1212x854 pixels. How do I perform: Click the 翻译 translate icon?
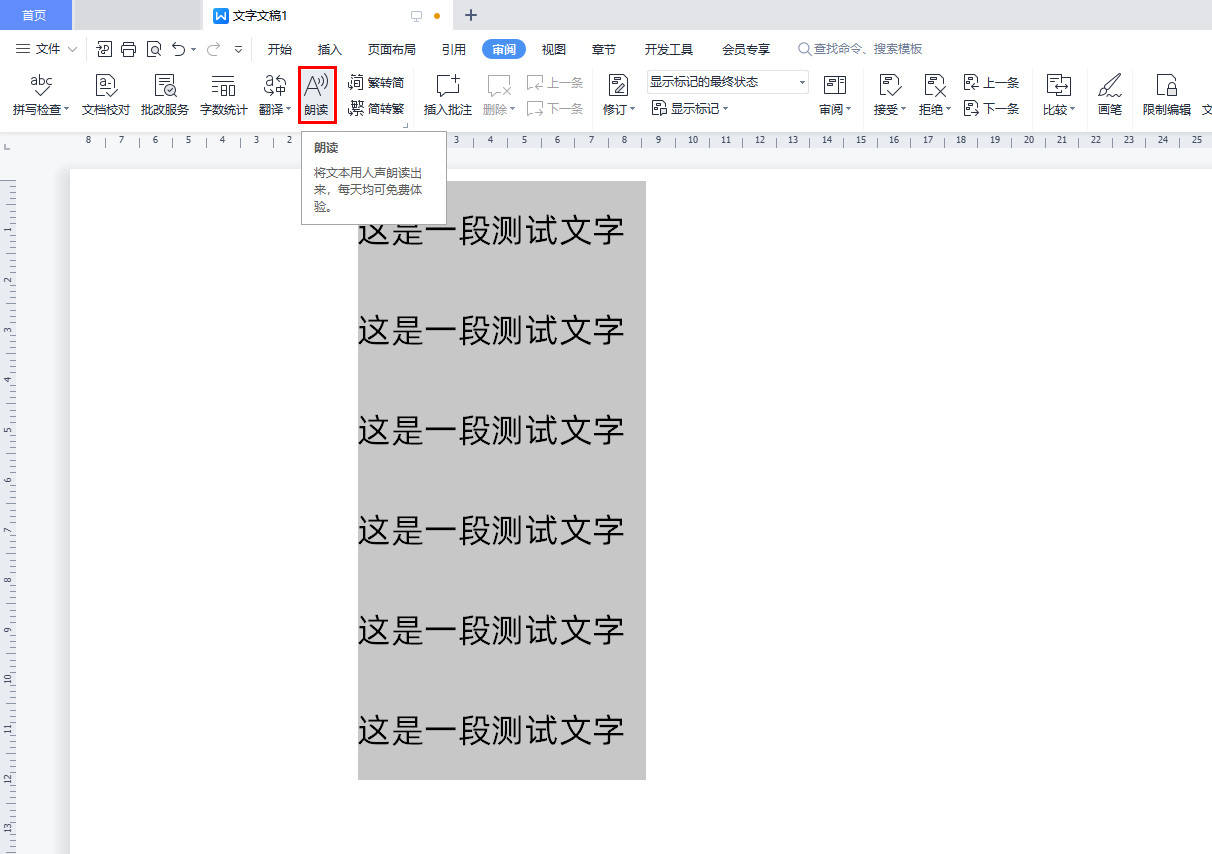(x=274, y=86)
